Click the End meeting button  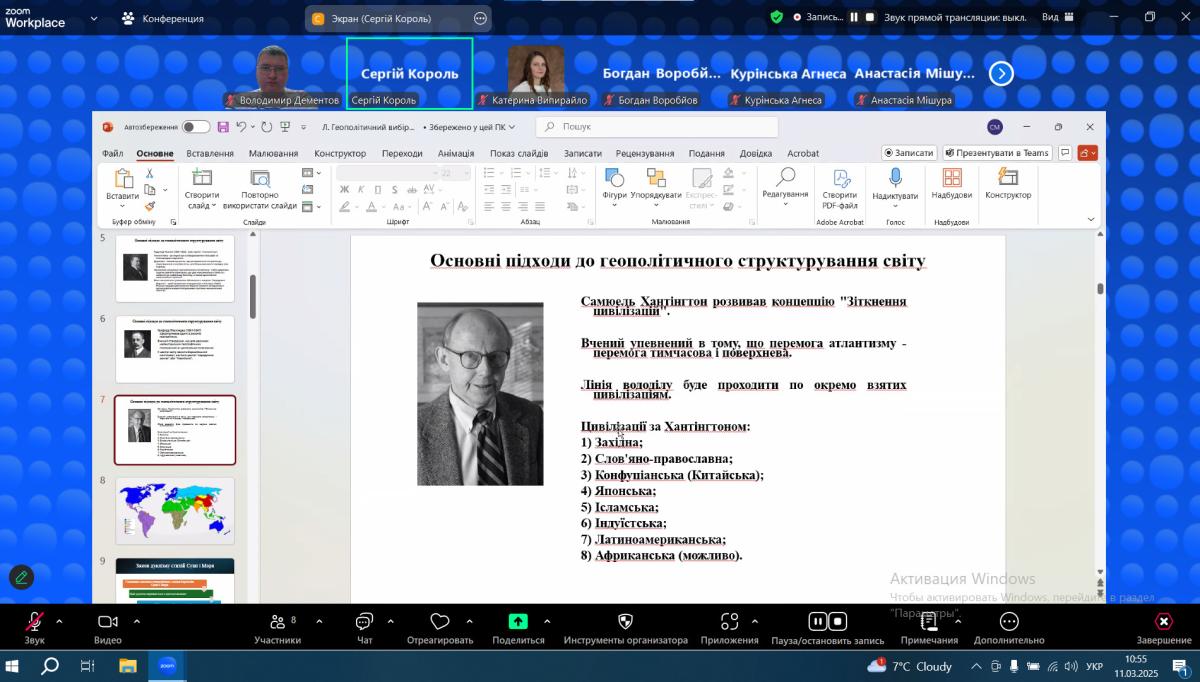coord(1163,622)
